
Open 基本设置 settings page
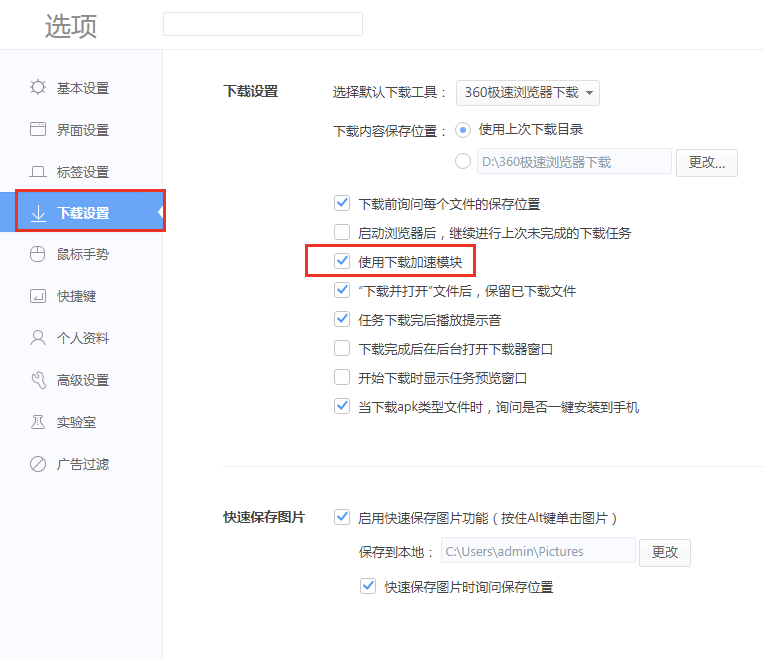83,88
